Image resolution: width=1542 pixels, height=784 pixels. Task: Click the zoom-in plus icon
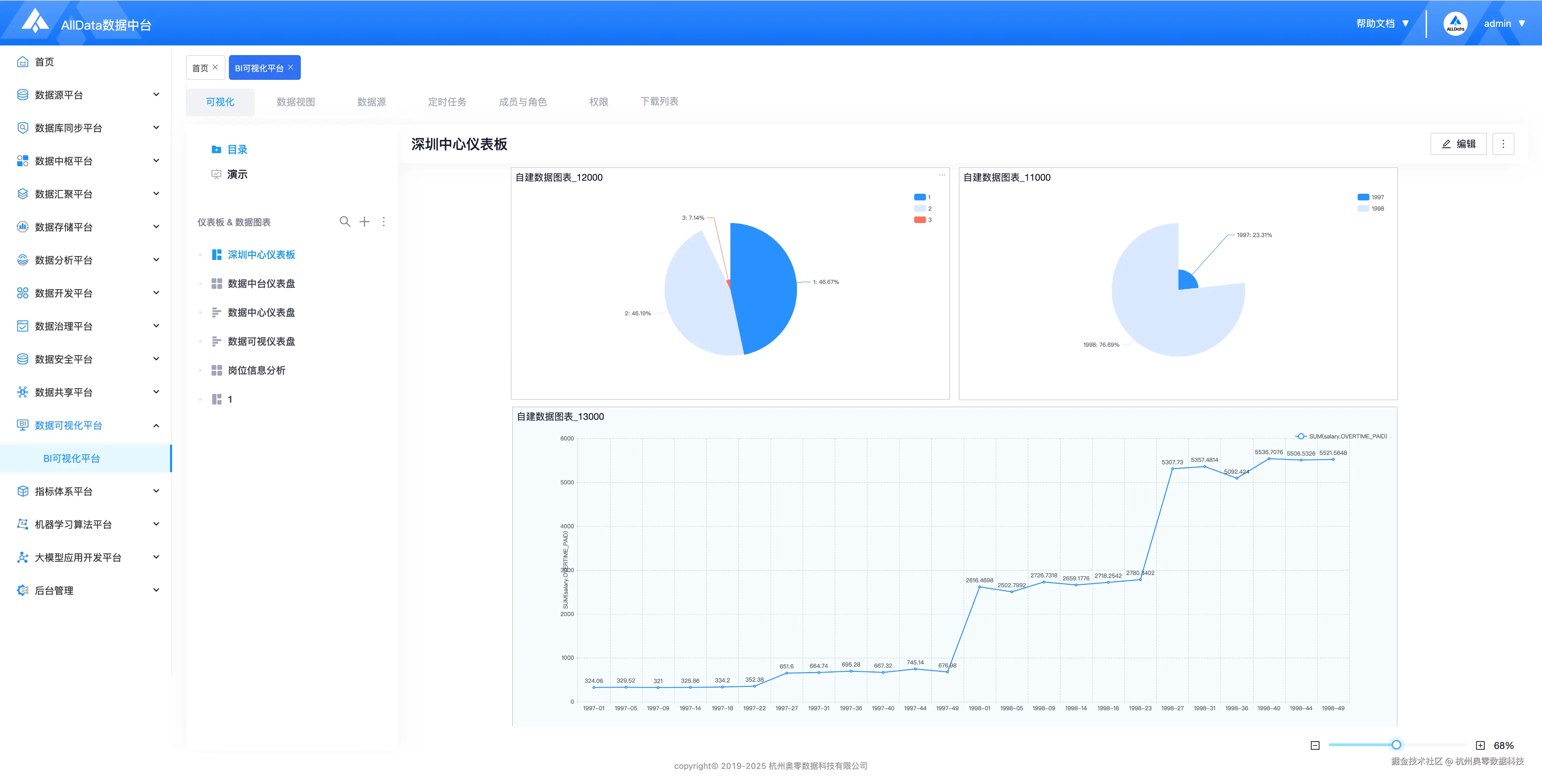(x=1480, y=745)
